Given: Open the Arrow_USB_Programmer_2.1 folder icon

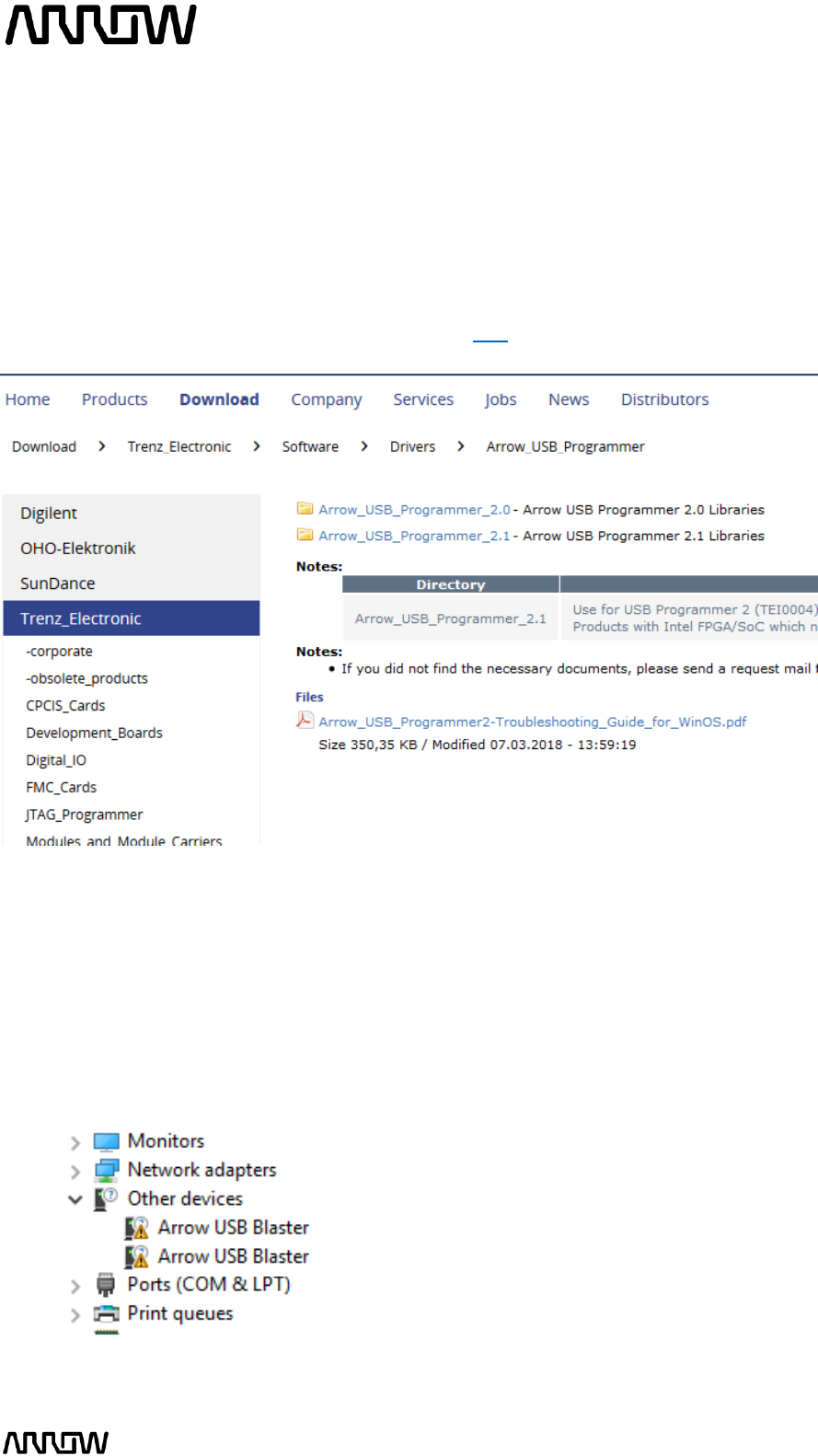Looking at the screenshot, I should pos(305,535).
